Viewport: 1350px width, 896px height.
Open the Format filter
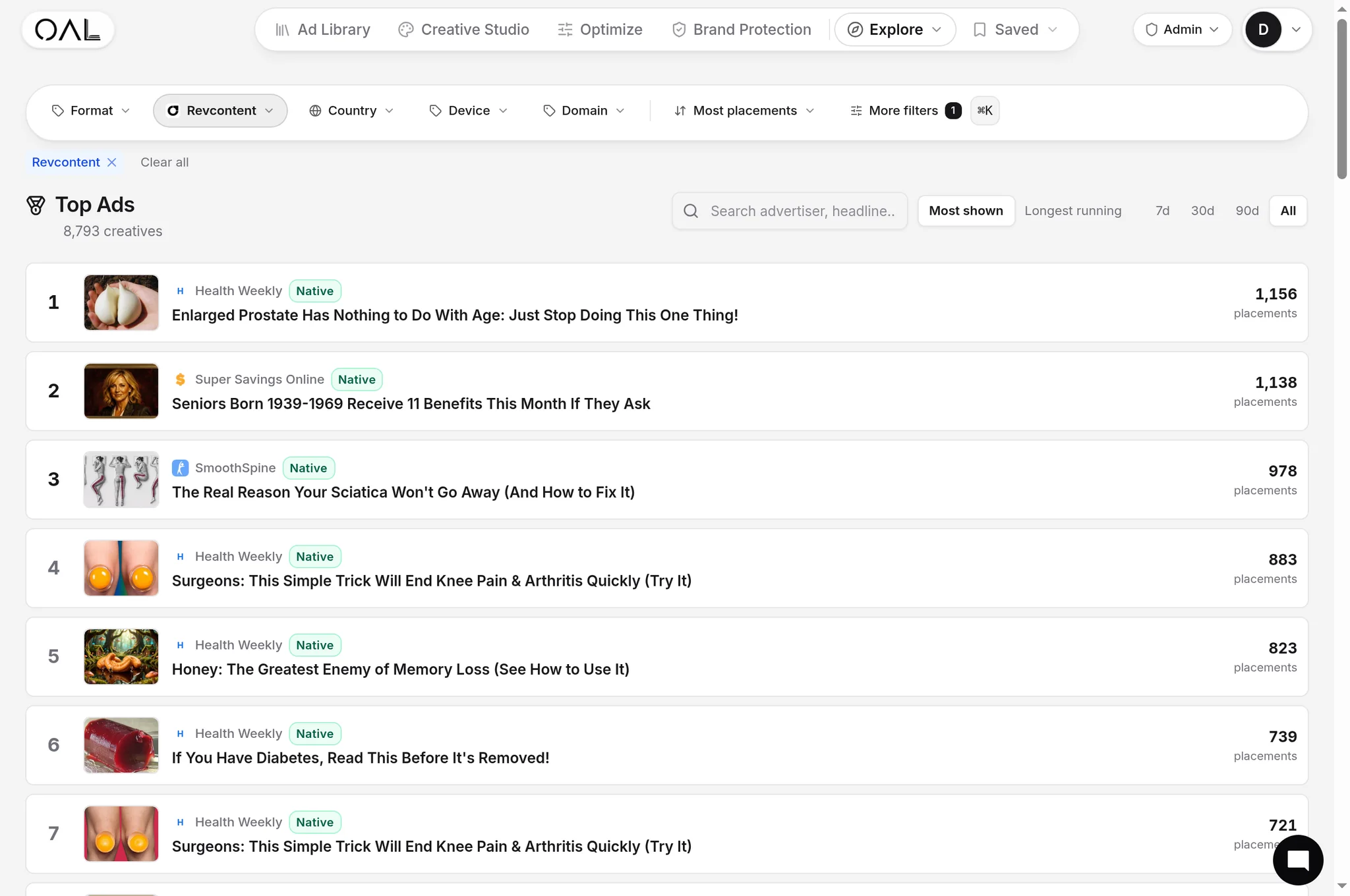pos(91,111)
